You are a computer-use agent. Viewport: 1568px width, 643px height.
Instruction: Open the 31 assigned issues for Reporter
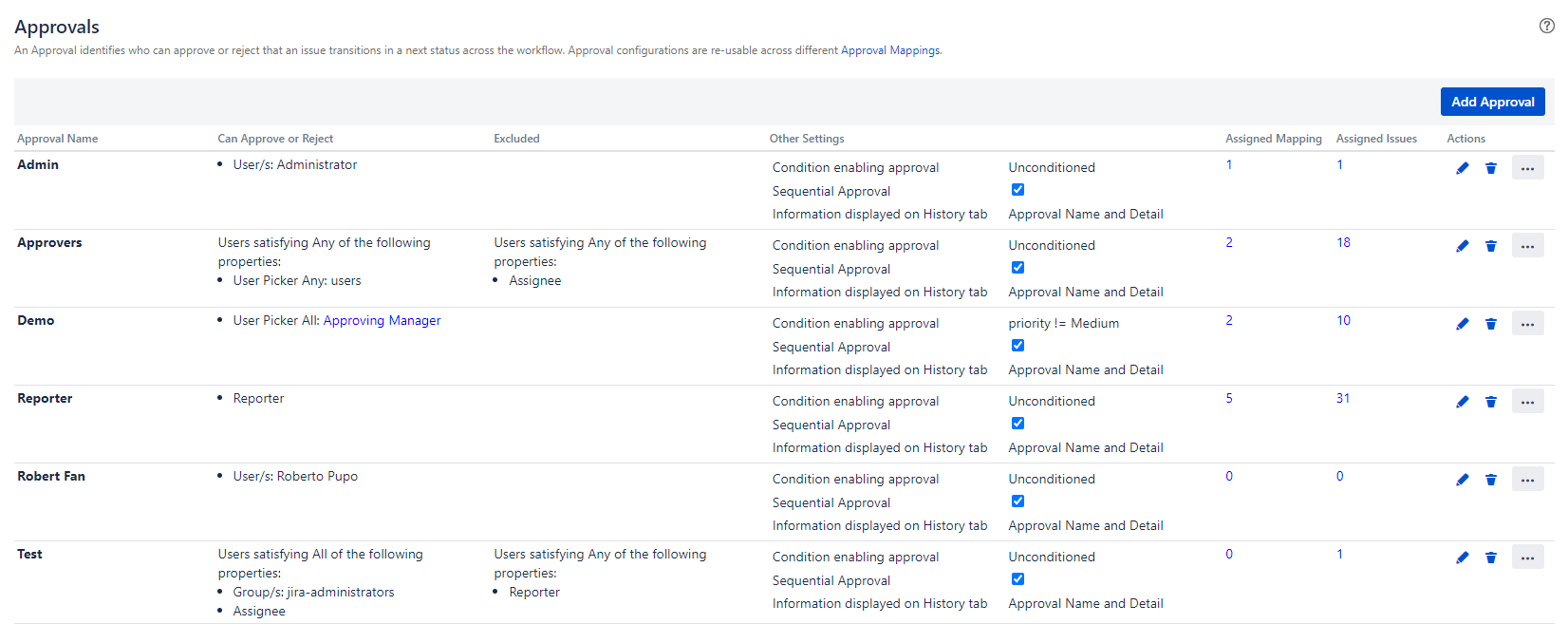coord(1342,399)
